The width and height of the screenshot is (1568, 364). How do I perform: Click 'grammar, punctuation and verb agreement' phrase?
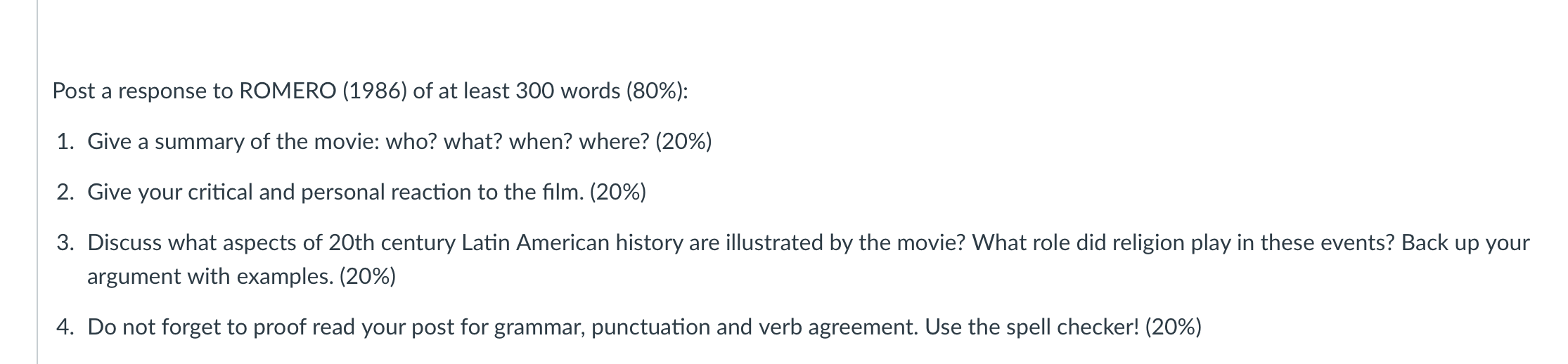pyautogui.click(x=706, y=327)
